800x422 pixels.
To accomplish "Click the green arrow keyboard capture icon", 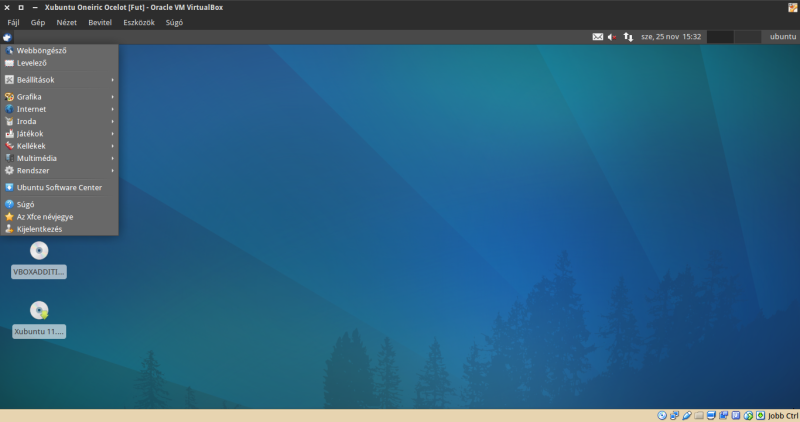I will click(x=760, y=415).
